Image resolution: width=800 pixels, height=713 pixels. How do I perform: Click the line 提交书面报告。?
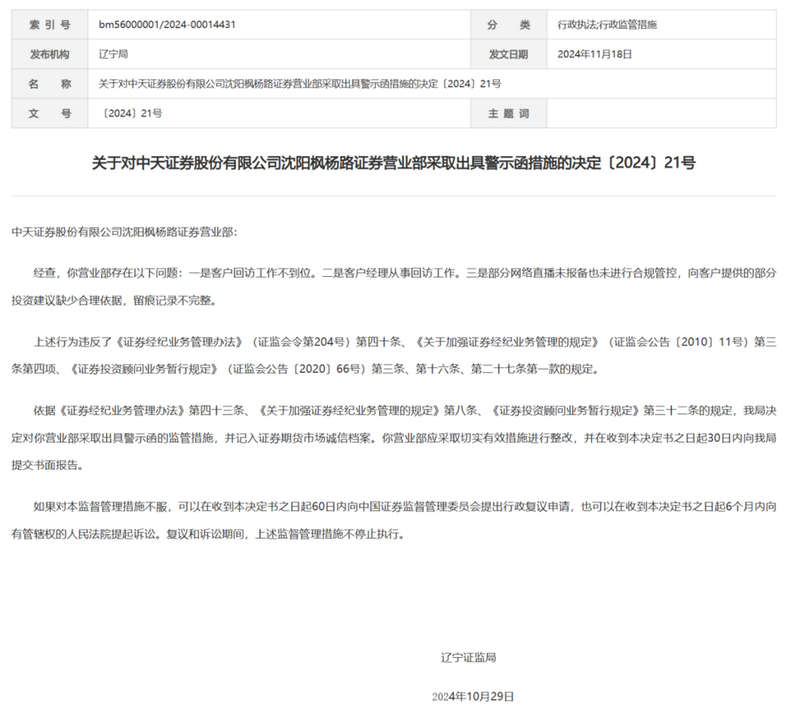[x=47, y=465]
